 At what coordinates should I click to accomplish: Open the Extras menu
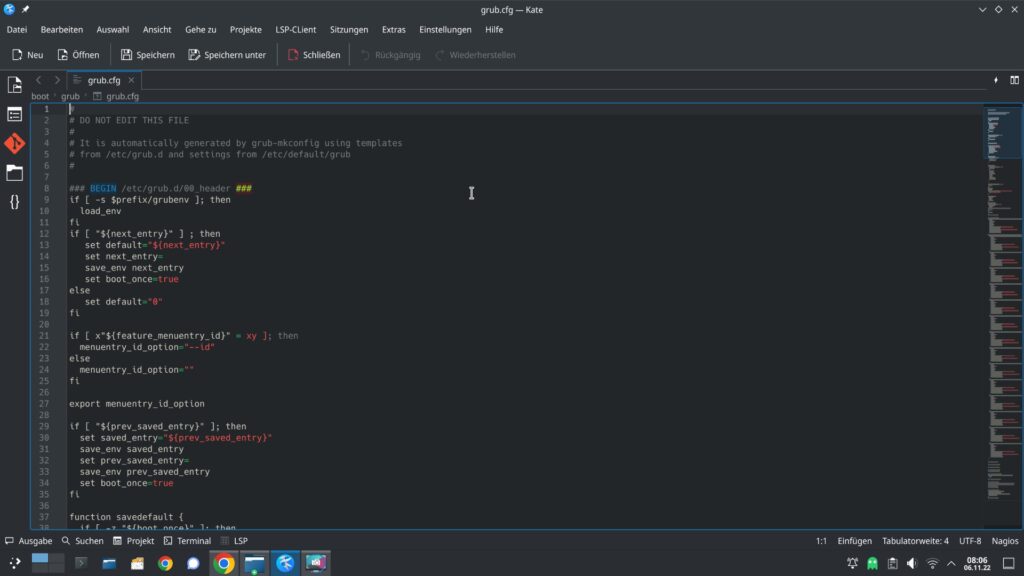[x=393, y=29]
